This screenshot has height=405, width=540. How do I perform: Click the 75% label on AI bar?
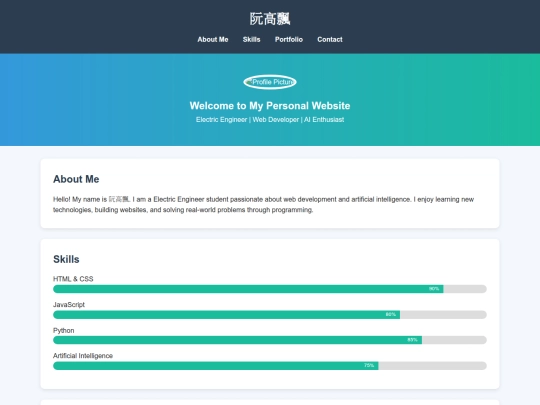coord(369,365)
